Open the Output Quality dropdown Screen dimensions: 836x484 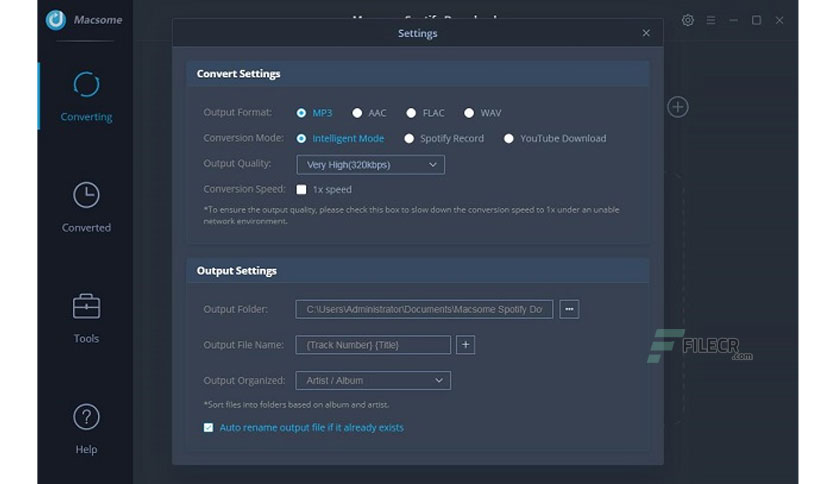(x=371, y=165)
